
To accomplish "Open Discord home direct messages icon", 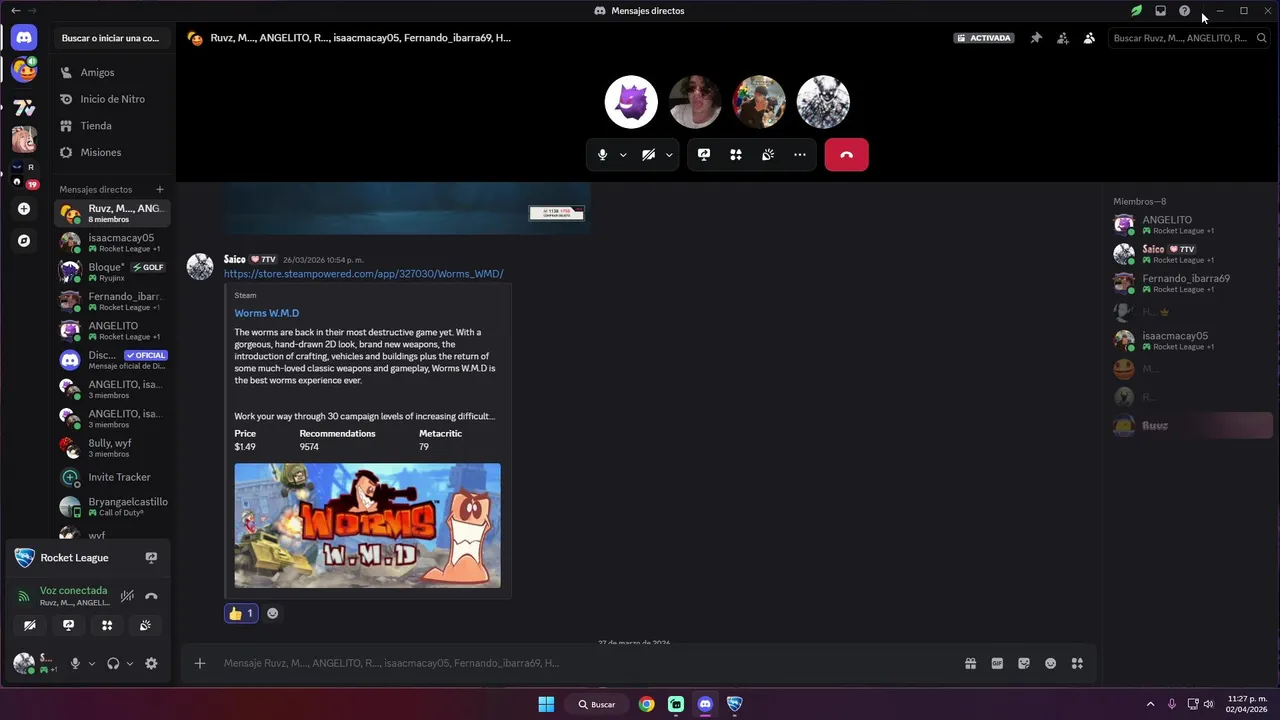I will click(x=24, y=38).
